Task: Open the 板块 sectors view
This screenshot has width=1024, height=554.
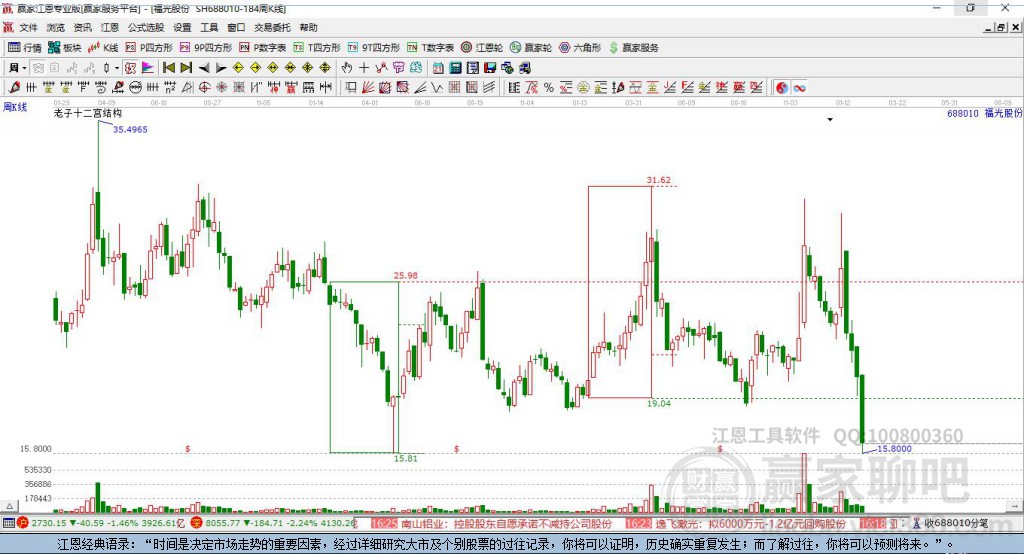Action: (65, 48)
